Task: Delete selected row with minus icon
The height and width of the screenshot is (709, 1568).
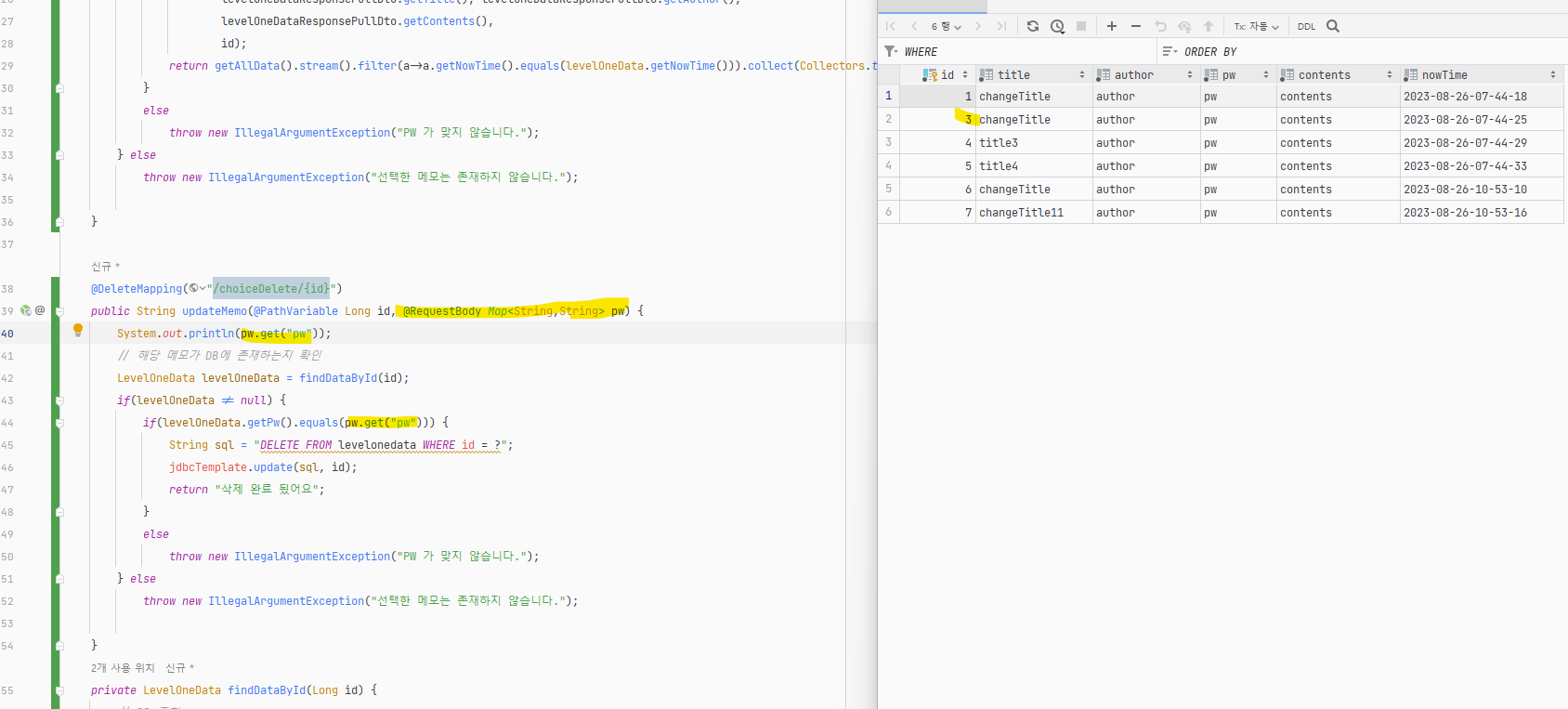Action: tap(1136, 26)
